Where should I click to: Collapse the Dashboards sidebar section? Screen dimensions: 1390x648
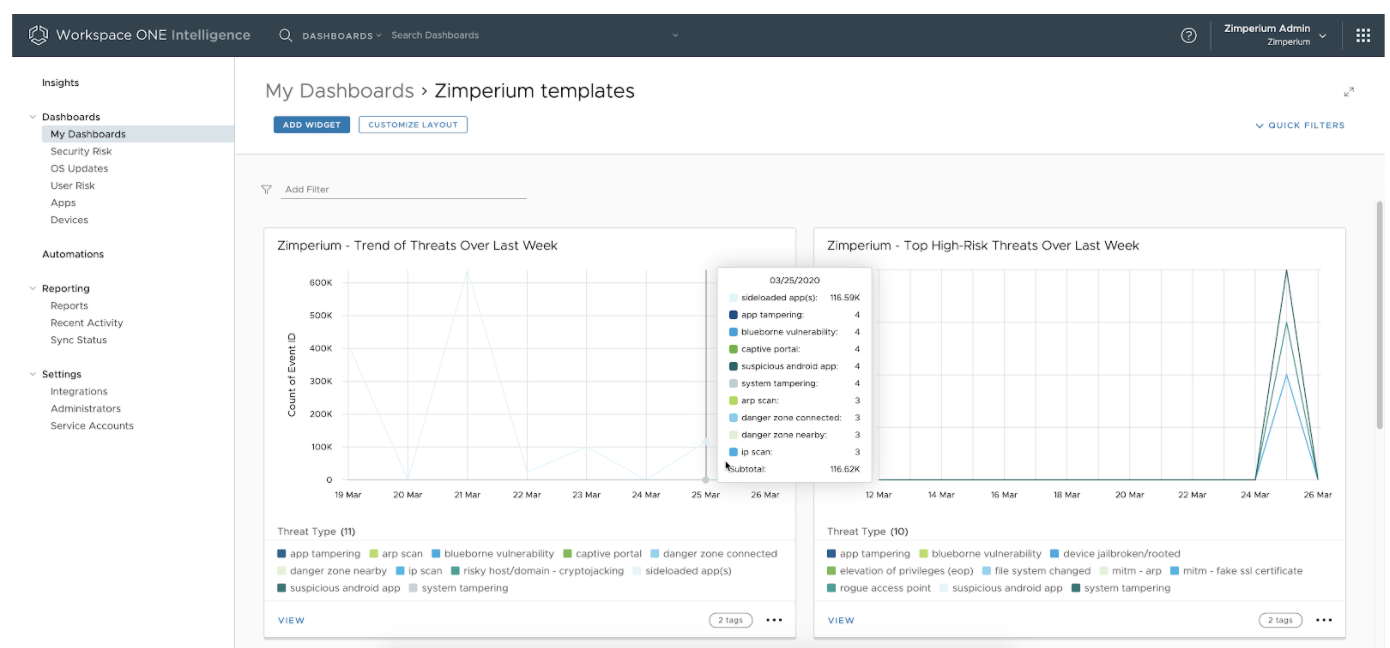pos(33,117)
